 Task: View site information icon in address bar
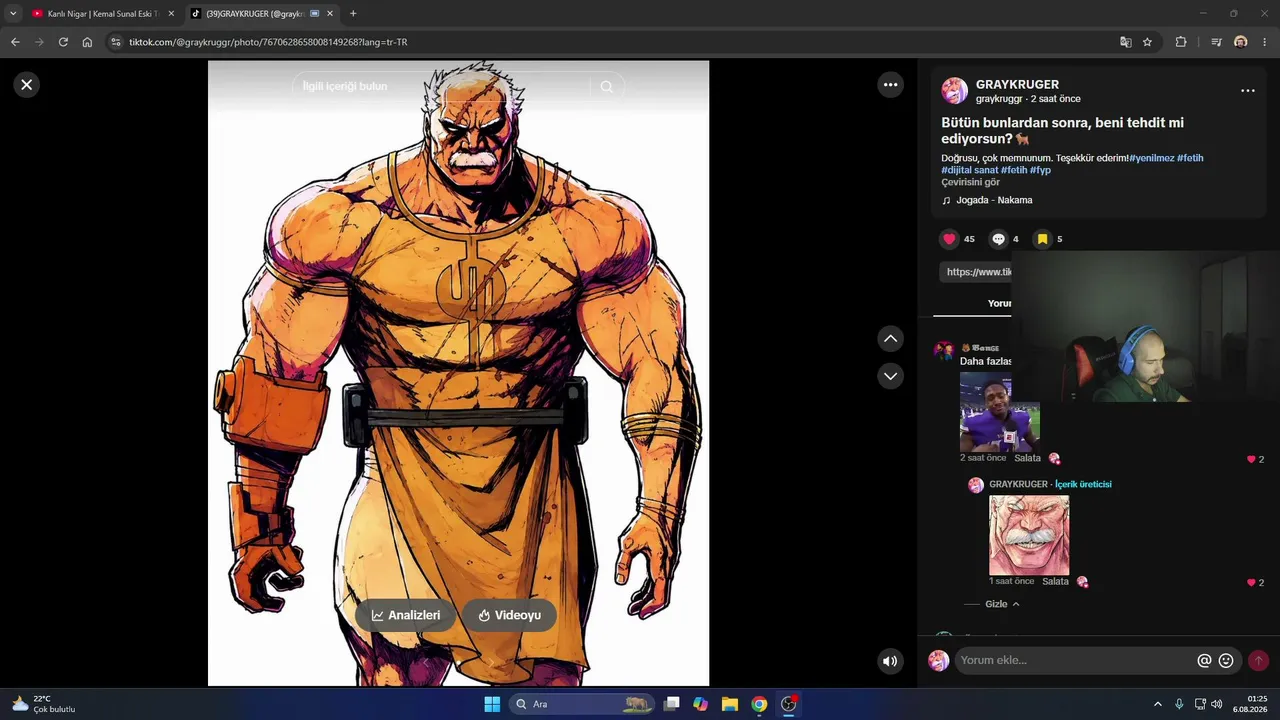tap(116, 42)
